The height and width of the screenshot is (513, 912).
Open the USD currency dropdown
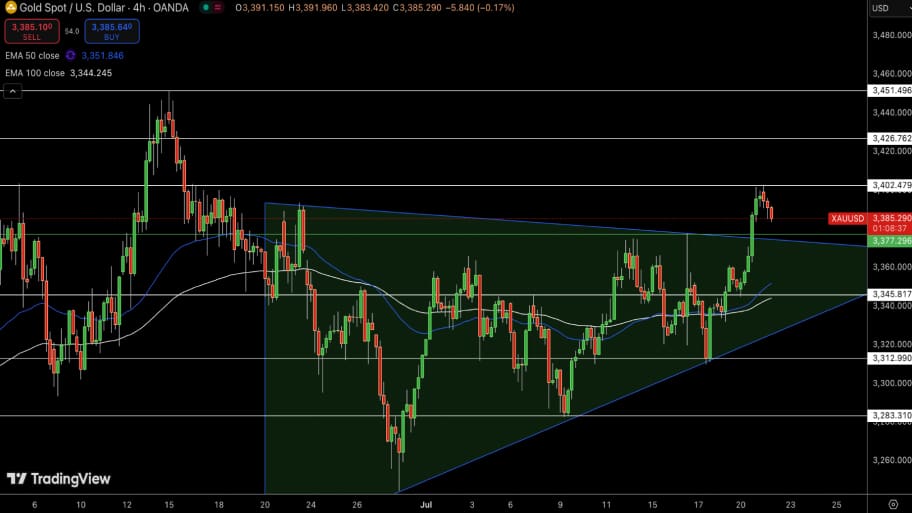(890, 8)
